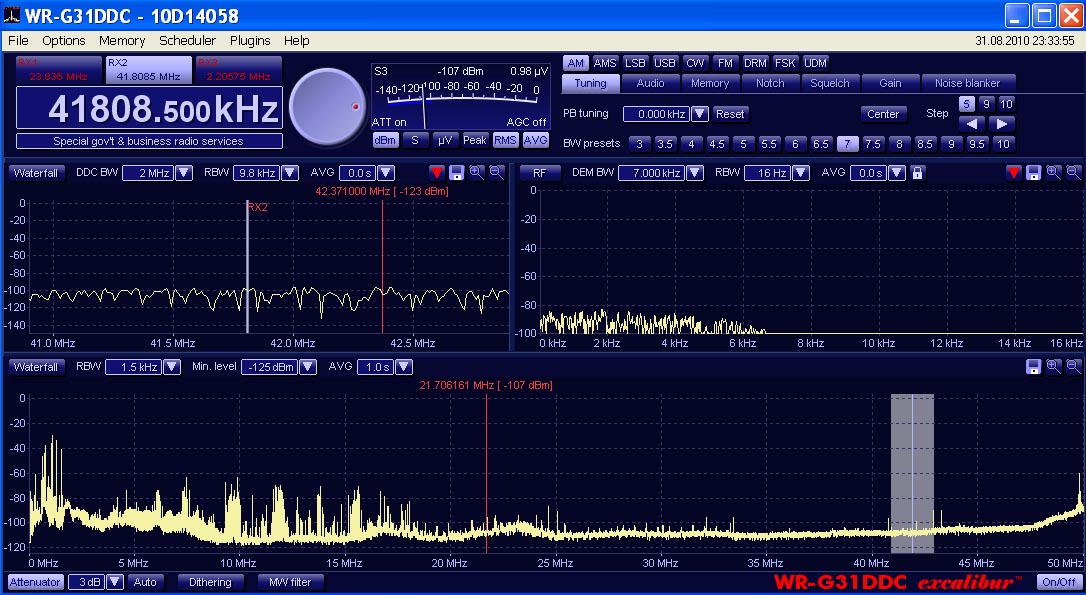This screenshot has width=1086, height=595.
Task: Click the 41808.500 kHz frequency display
Action: [x=149, y=108]
